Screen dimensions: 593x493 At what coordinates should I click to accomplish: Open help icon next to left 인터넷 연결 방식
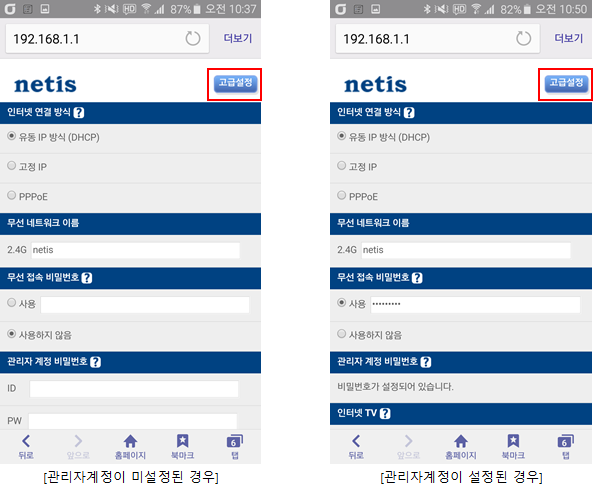click(x=79, y=113)
